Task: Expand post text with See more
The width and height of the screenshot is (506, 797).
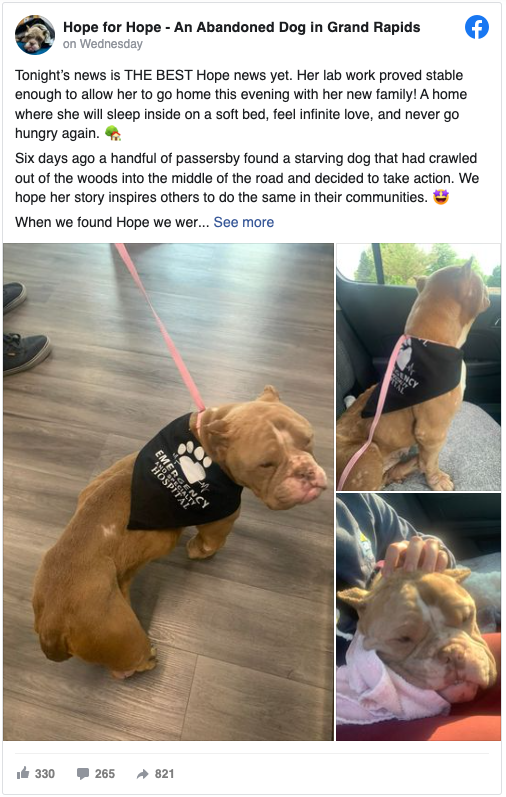Action: 244,222
